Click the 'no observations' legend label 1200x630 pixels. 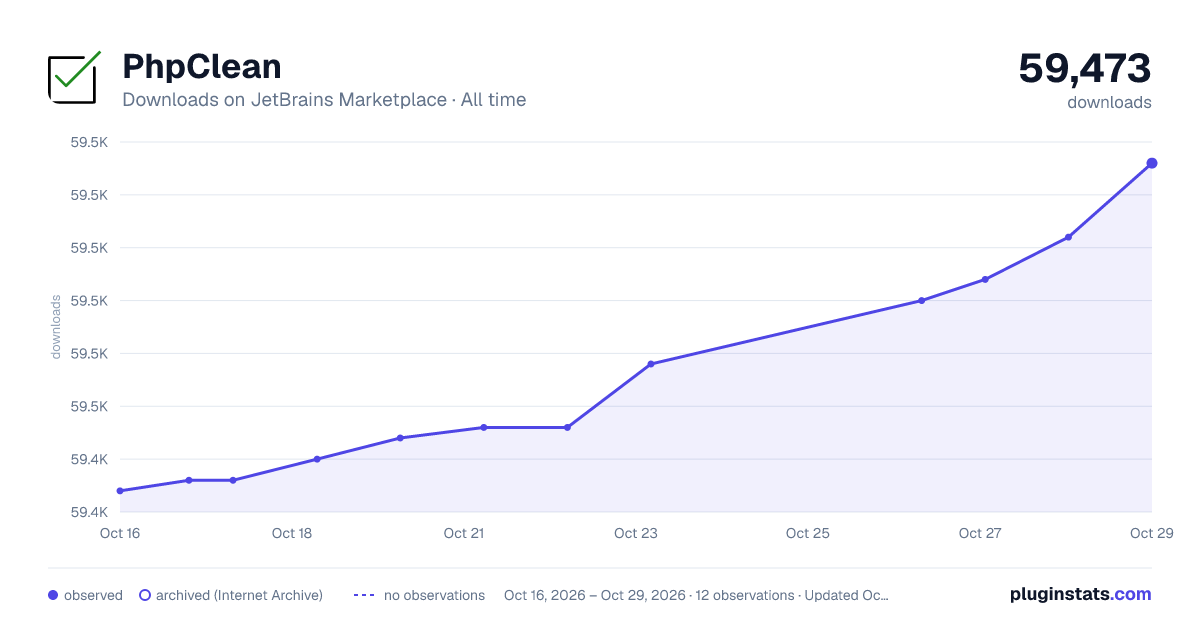(434, 595)
